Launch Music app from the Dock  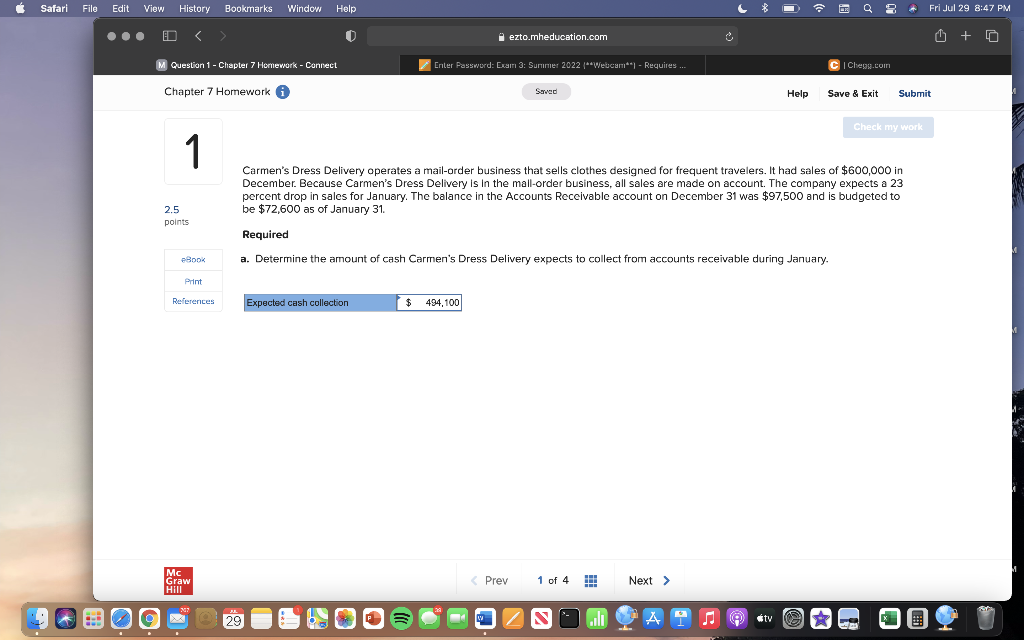[x=709, y=618]
